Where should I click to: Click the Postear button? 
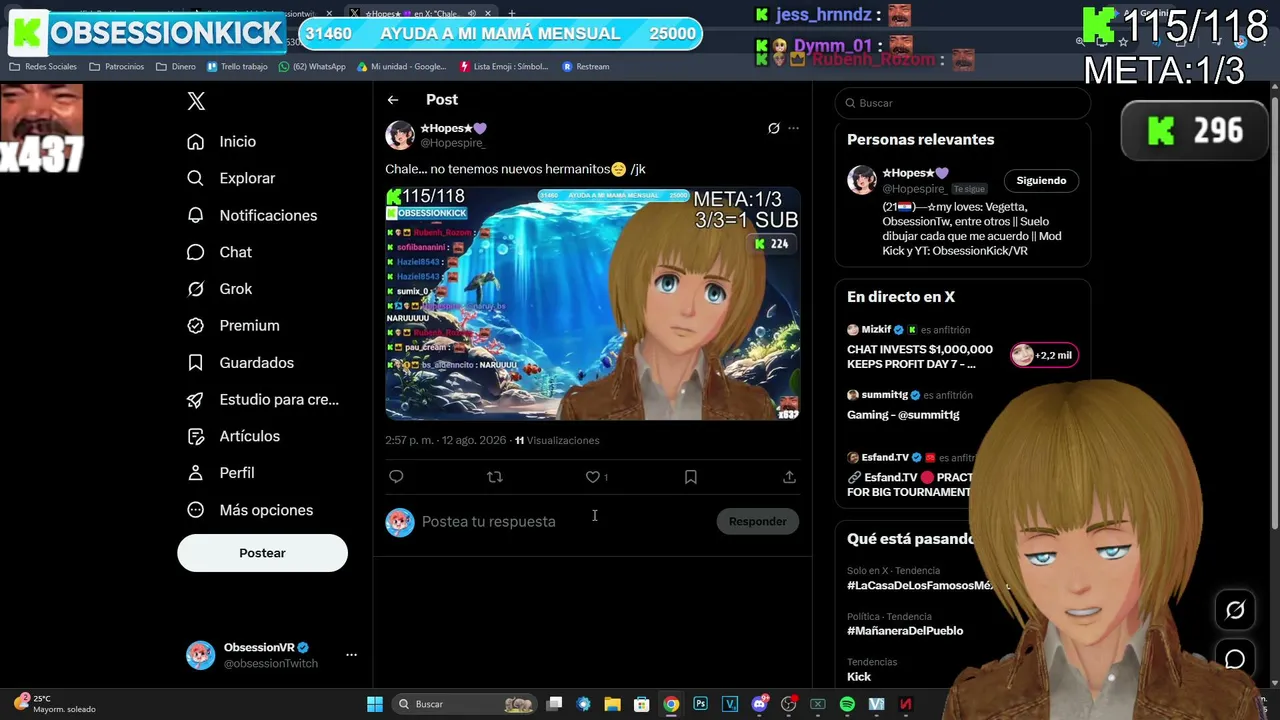pyautogui.click(x=262, y=553)
